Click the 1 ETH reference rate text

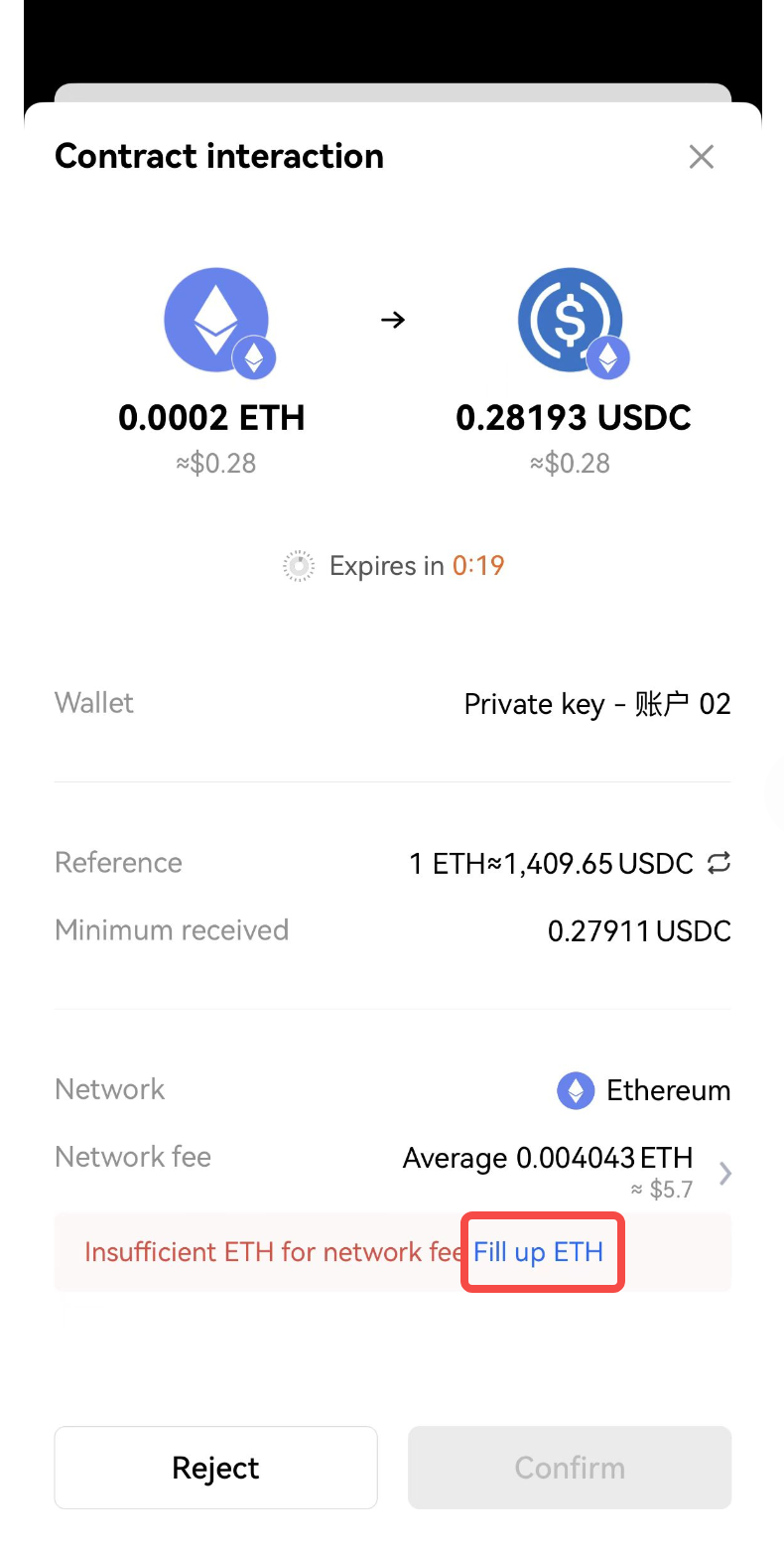click(x=551, y=864)
